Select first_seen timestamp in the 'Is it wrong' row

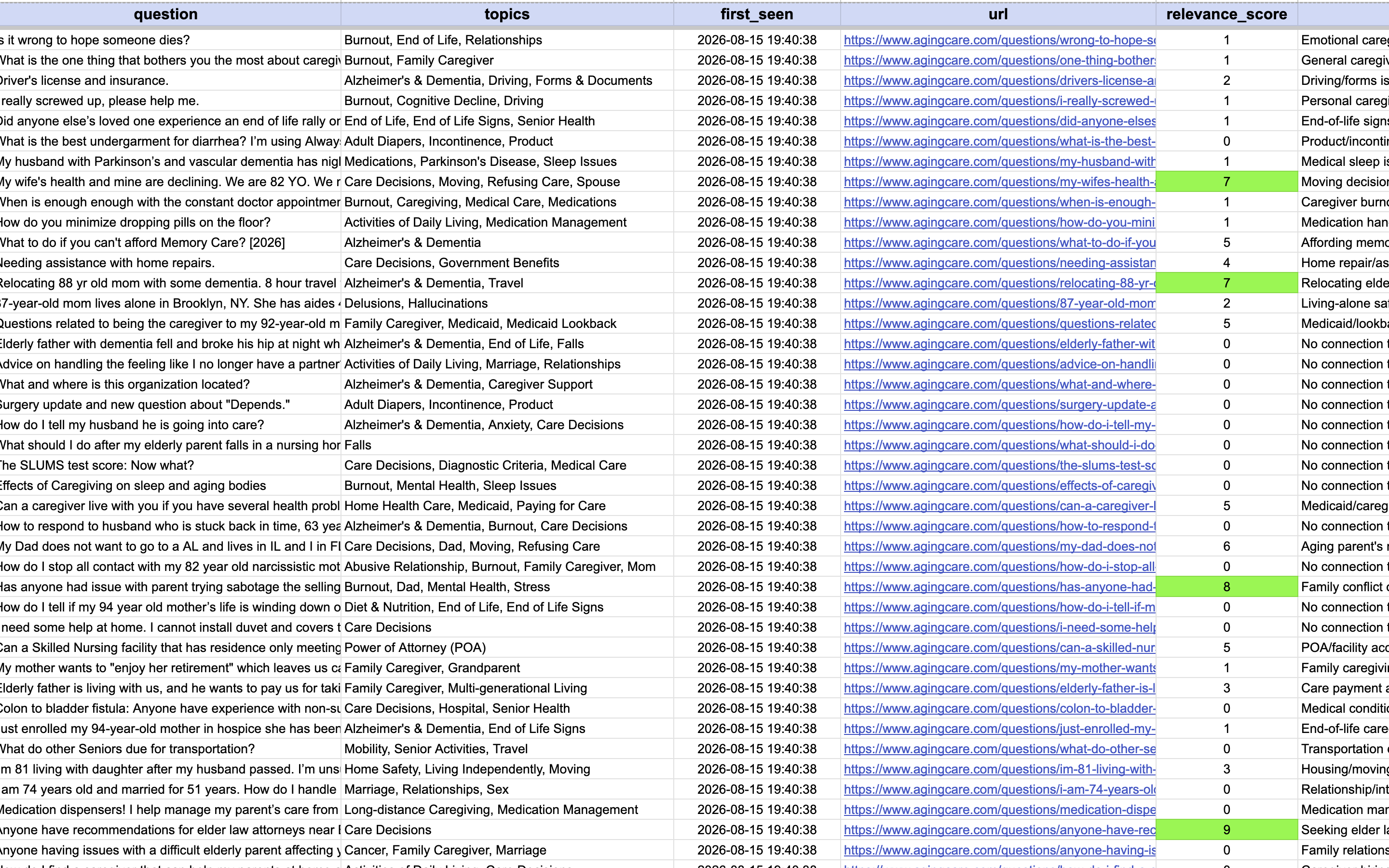coord(757,40)
